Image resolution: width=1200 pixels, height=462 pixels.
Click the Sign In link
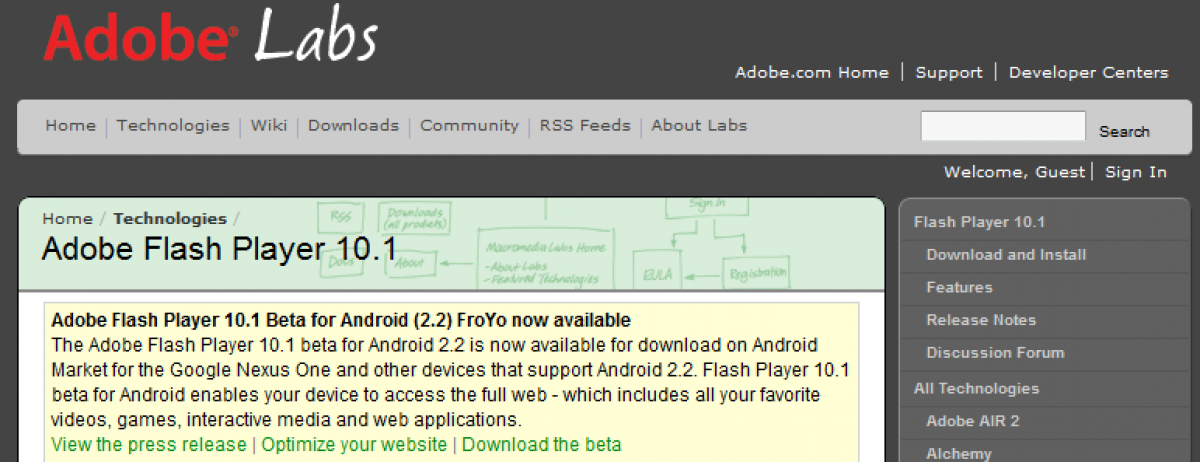coord(1136,172)
